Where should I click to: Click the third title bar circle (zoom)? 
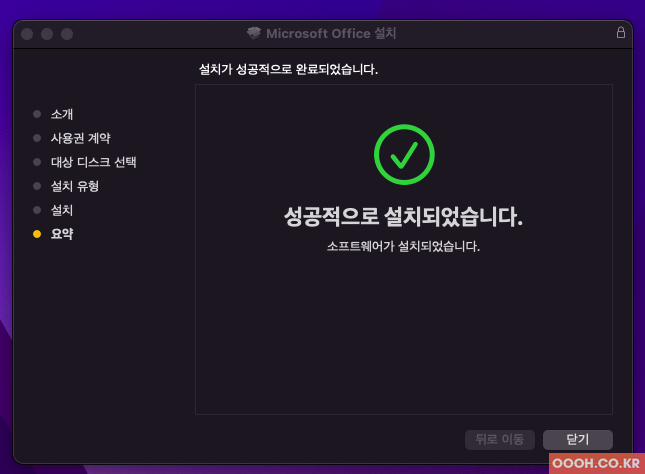point(67,34)
